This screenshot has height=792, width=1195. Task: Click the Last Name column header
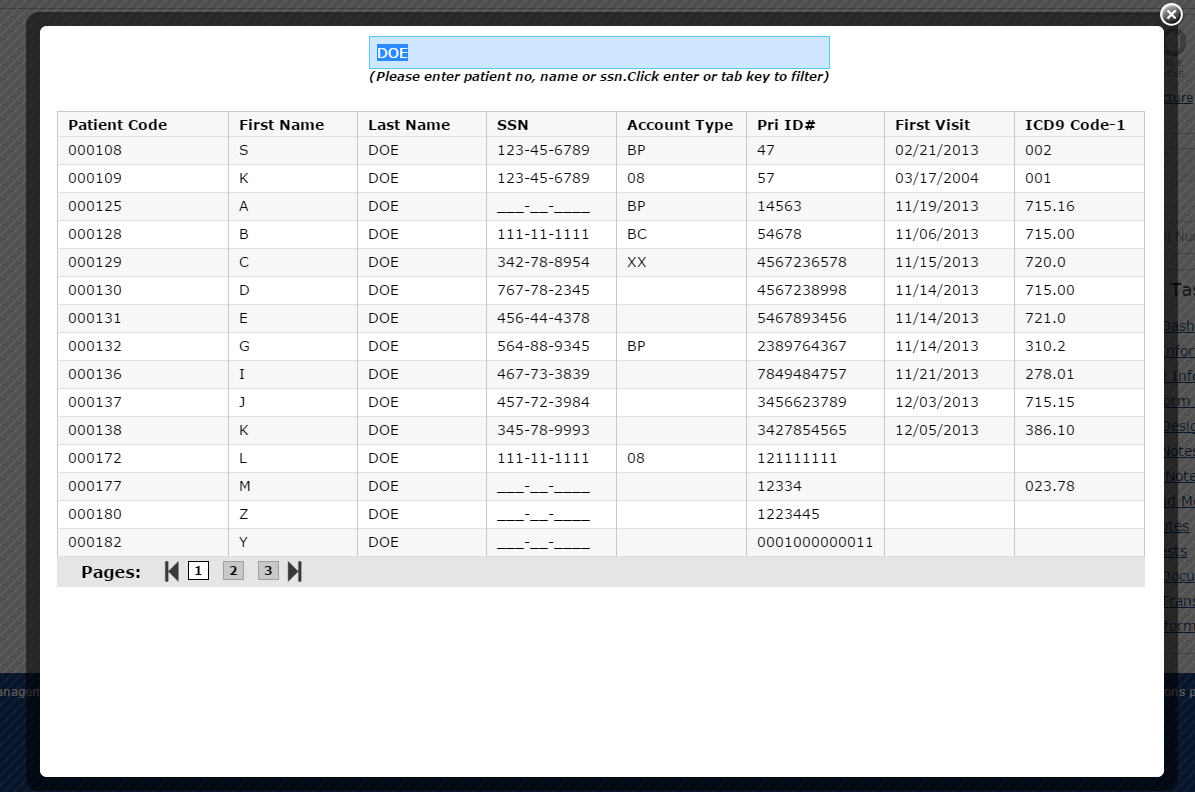tap(408, 125)
